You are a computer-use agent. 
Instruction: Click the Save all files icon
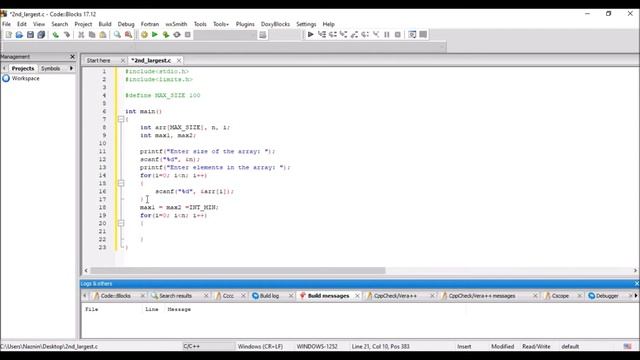point(41,35)
